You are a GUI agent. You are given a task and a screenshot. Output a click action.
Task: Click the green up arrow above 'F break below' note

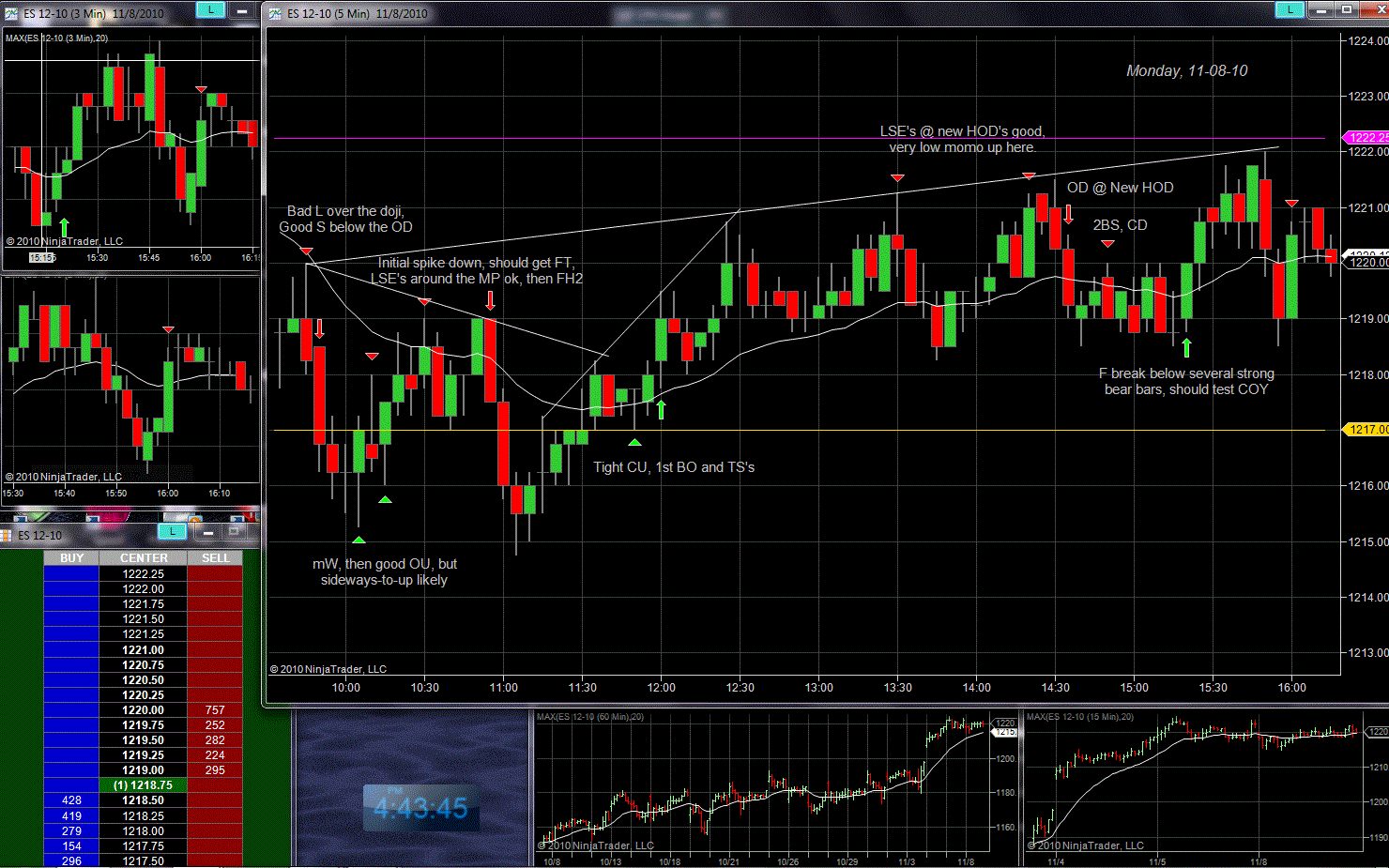tap(1186, 348)
